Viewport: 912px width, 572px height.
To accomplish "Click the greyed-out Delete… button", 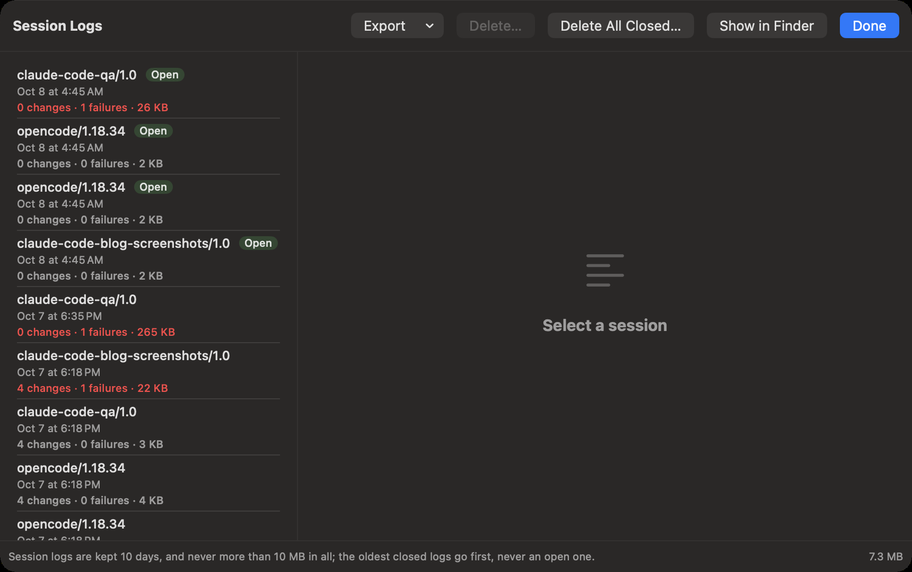I will pyautogui.click(x=495, y=26).
